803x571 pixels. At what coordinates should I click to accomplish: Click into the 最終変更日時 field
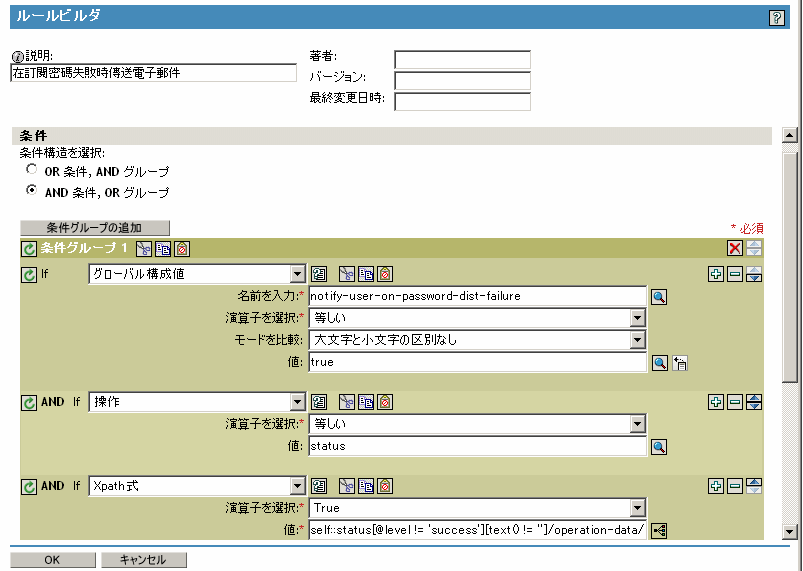pos(462,101)
